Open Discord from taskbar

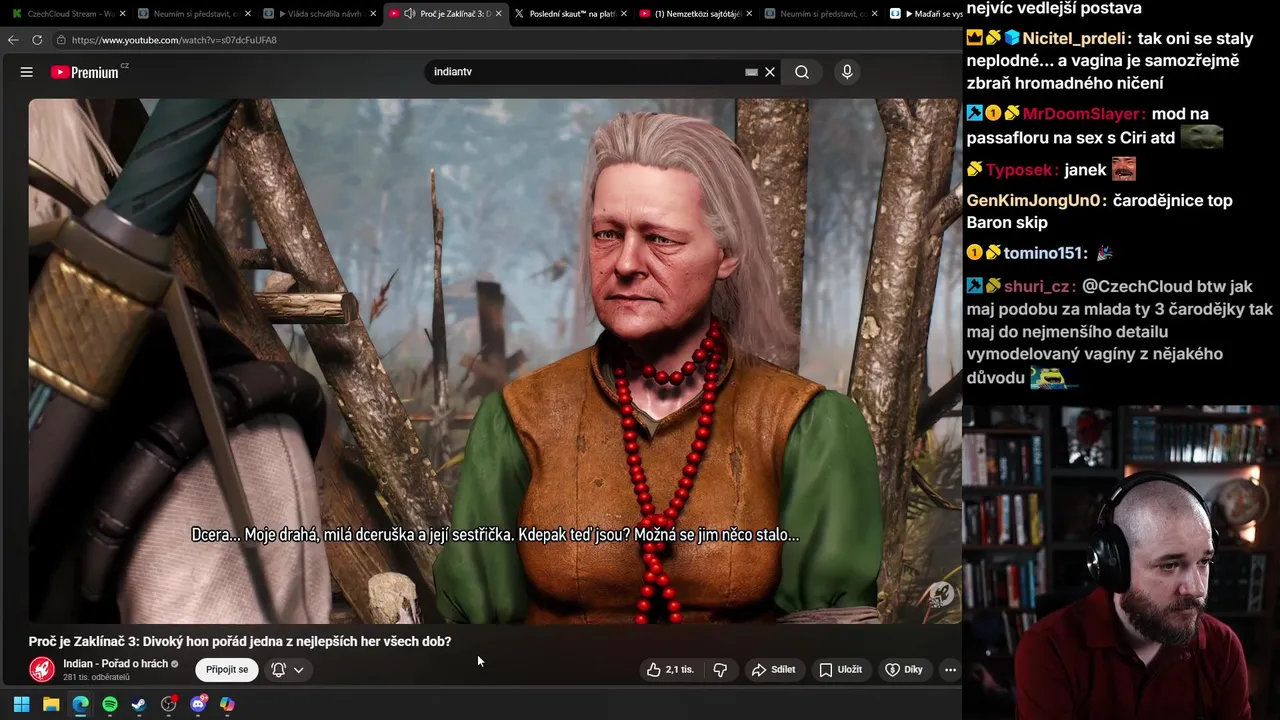198,704
